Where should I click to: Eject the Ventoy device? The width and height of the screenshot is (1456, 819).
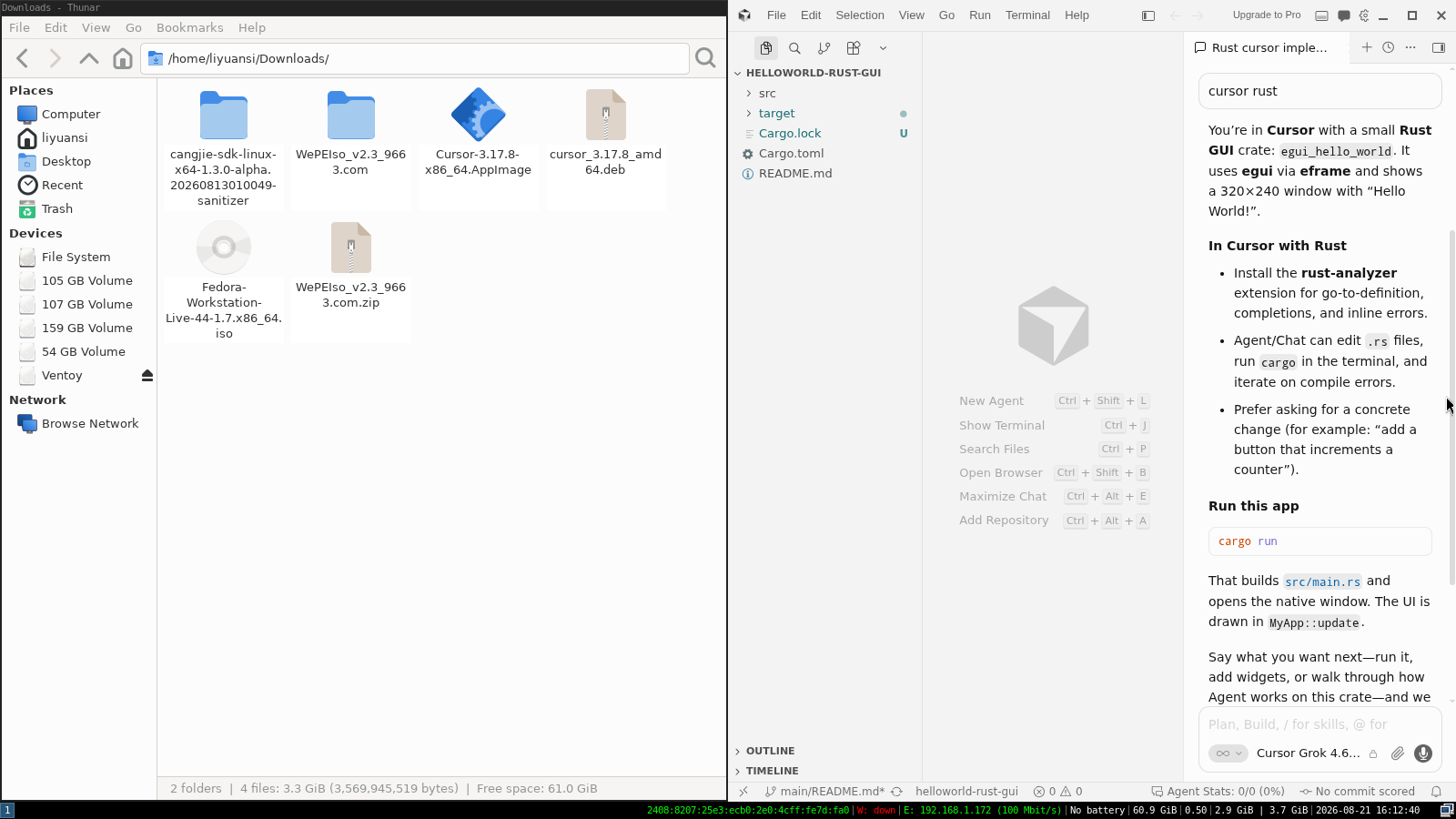(x=147, y=375)
